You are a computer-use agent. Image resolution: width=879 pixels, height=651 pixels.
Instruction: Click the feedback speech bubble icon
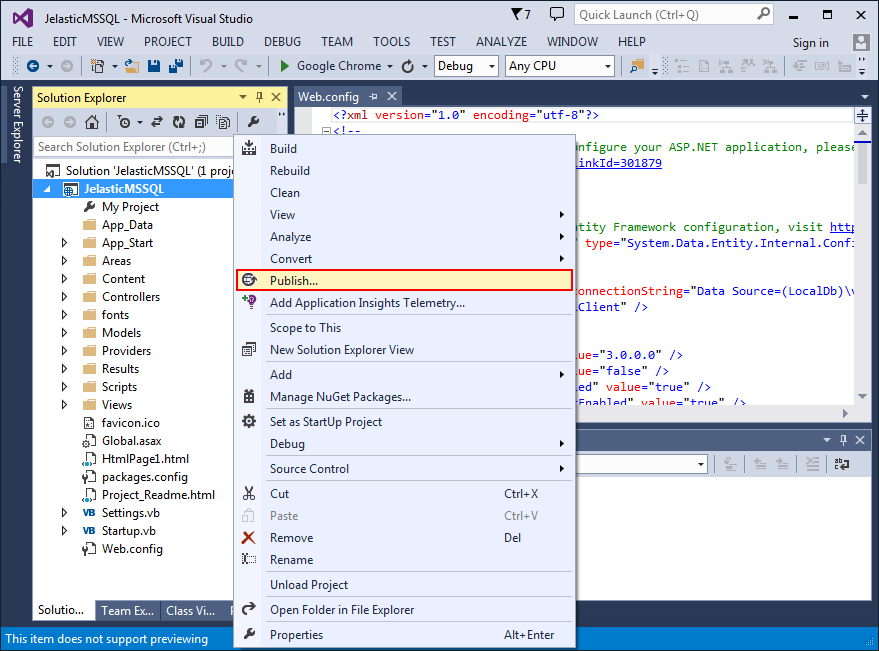pos(556,15)
